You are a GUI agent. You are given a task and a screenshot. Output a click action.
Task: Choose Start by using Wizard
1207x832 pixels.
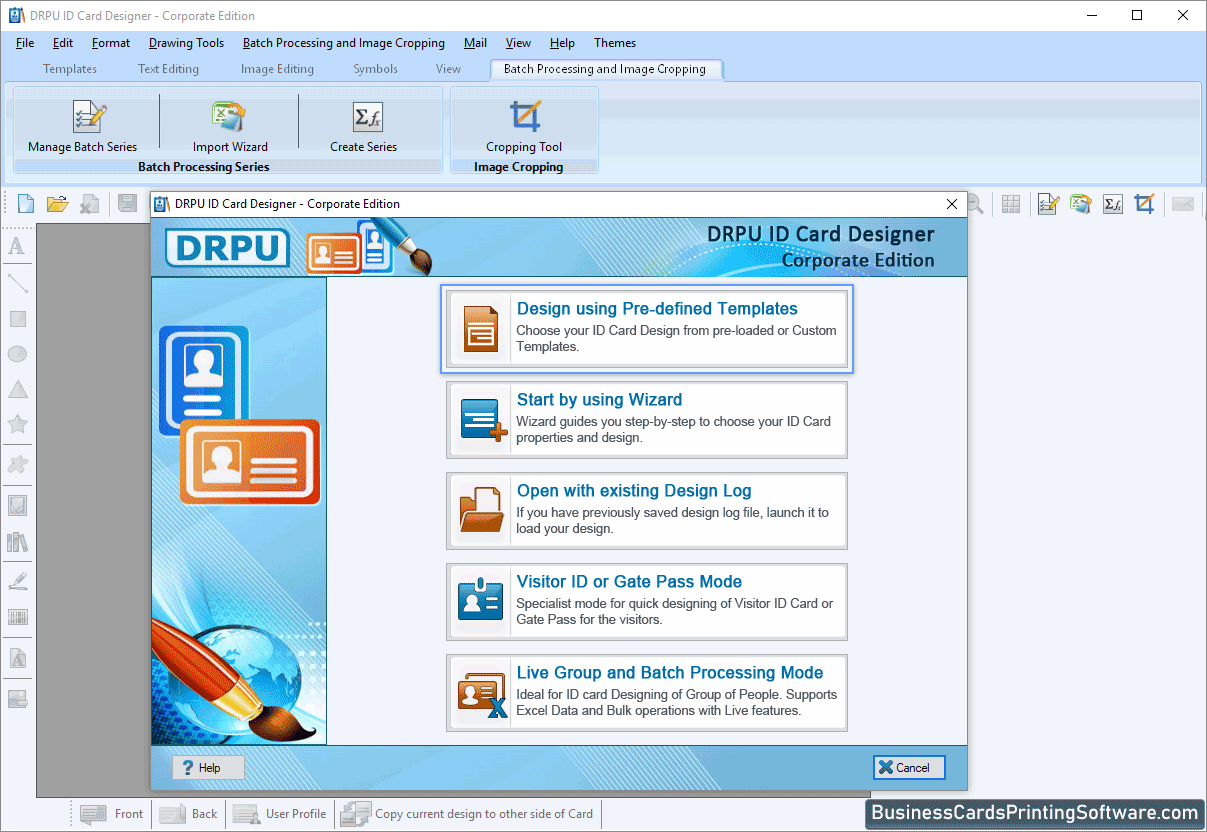(x=647, y=420)
